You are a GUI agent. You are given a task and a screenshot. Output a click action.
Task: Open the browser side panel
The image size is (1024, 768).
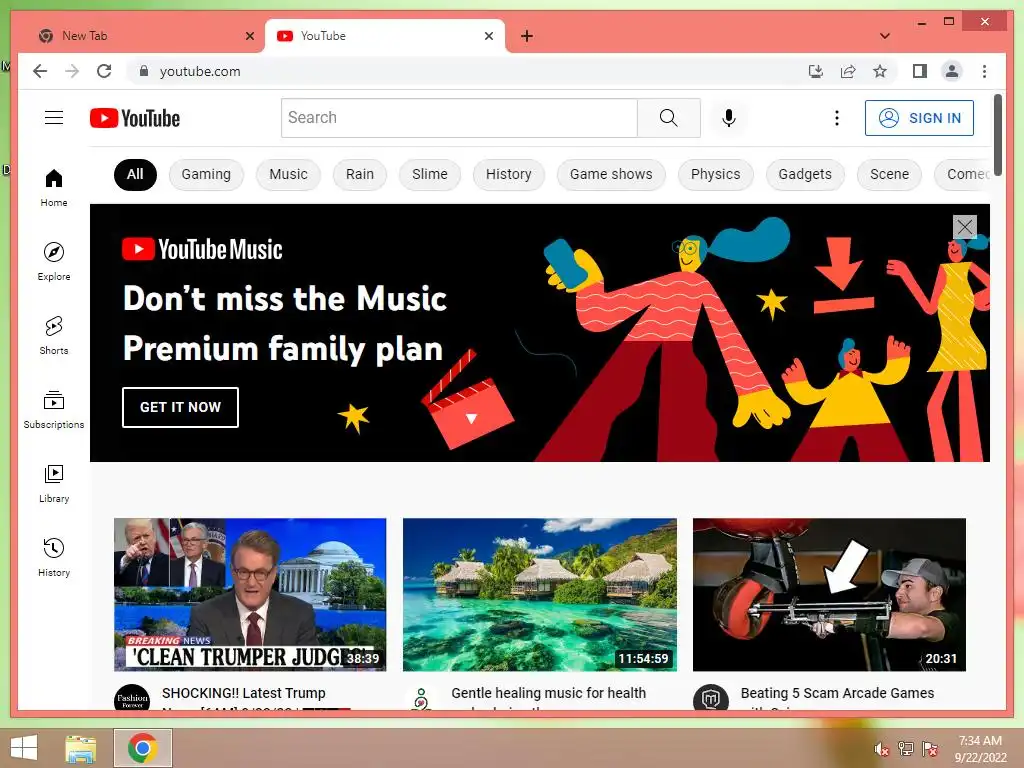click(920, 71)
